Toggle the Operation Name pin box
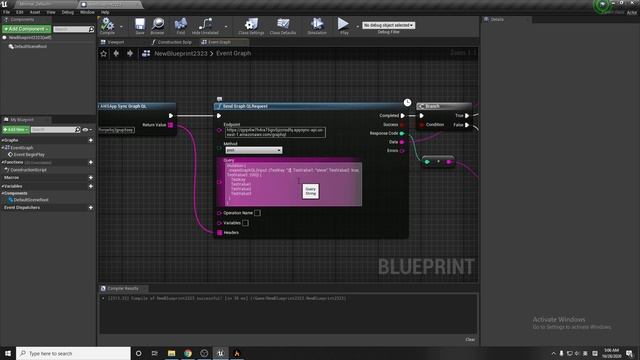 click(x=257, y=213)
